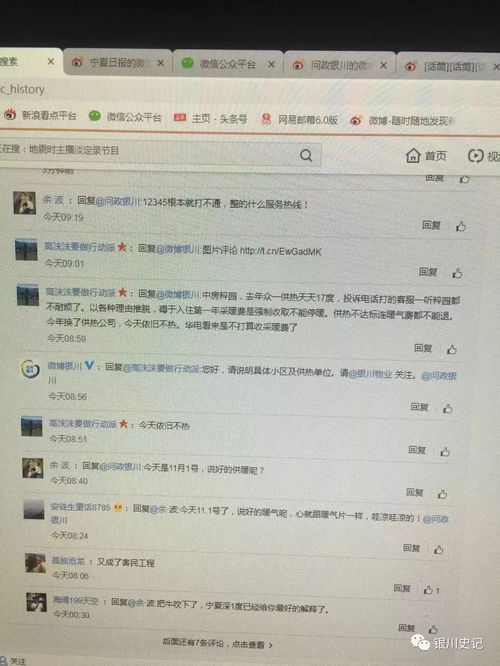Click the search magnifier icon

coord(306,155)
